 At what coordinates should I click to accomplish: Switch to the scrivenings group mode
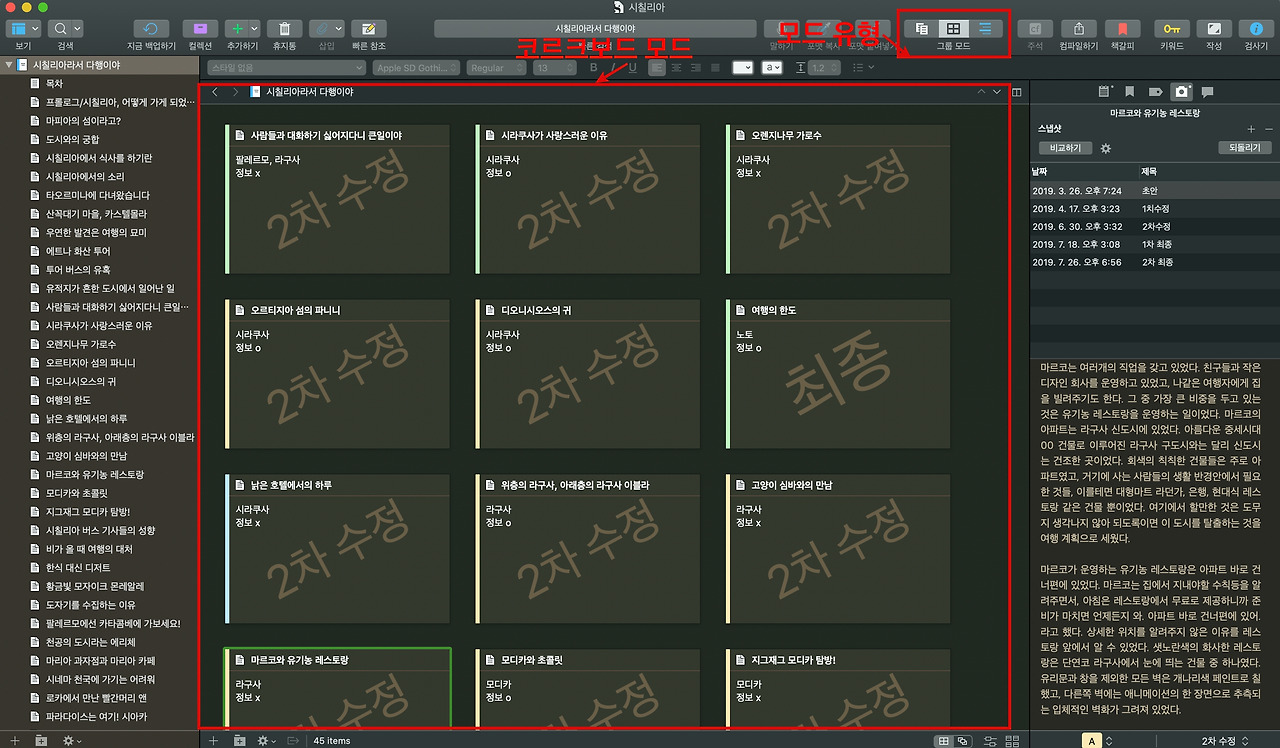(x=922, y=29)
